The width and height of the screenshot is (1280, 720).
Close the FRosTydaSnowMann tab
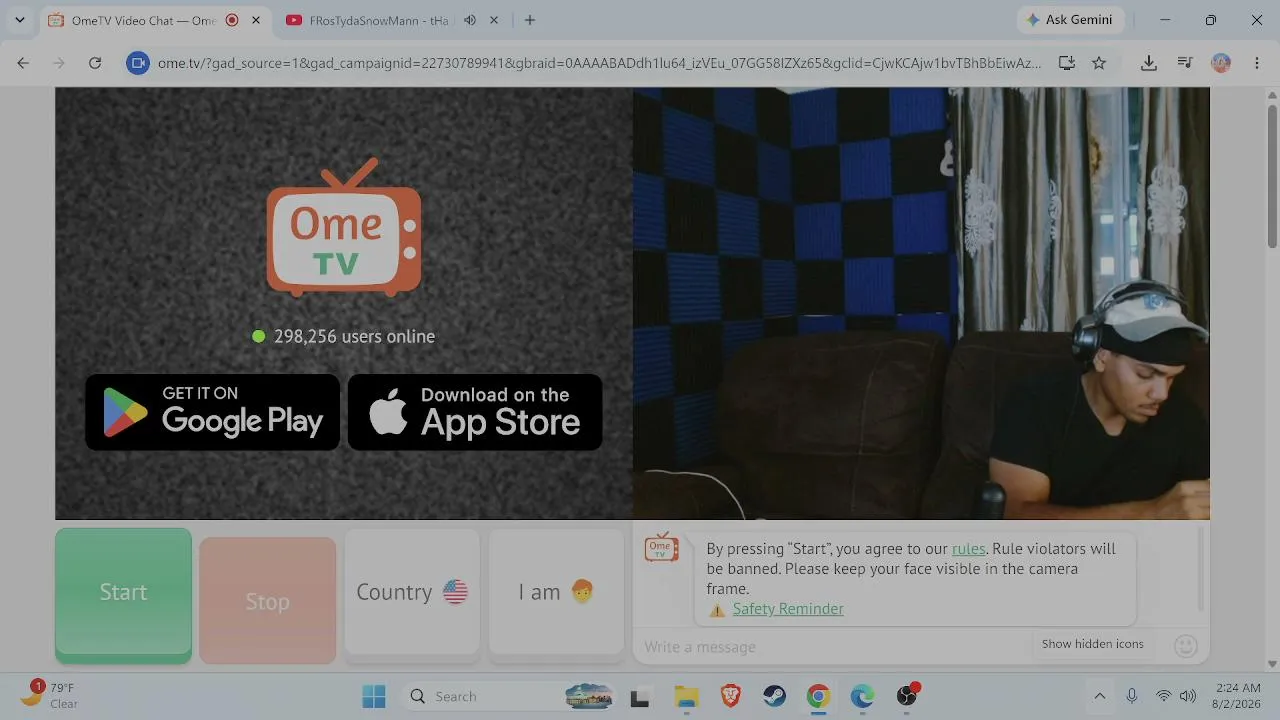[x=495, y=20]
